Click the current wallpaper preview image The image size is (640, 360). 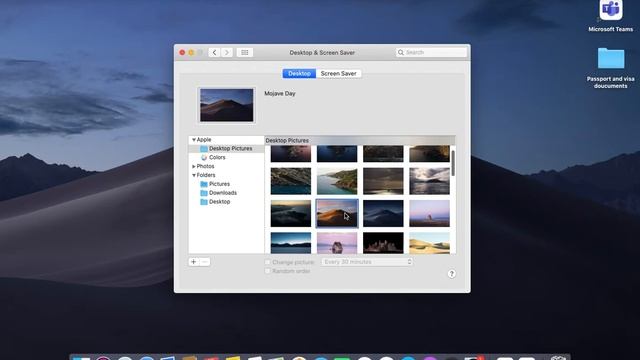coord(227,105)
